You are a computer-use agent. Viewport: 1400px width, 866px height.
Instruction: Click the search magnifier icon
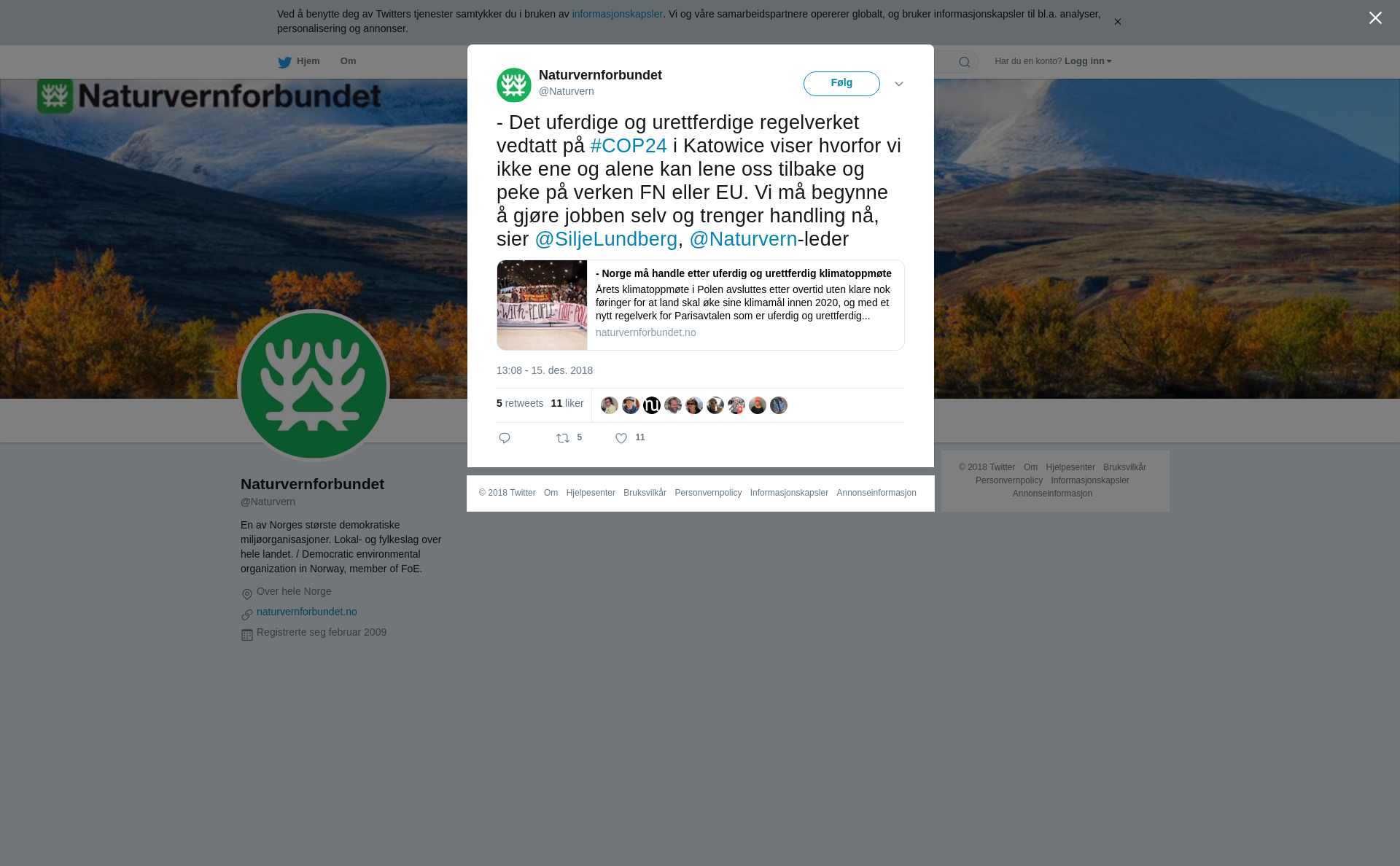coord(964,62)
